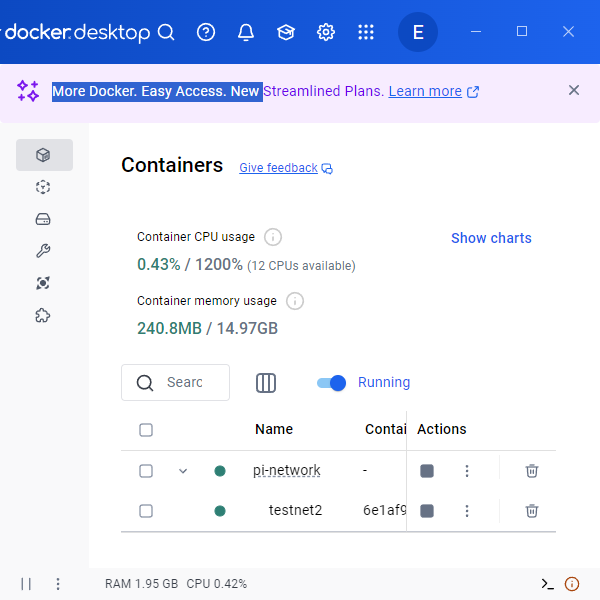Open Volumes view in sidebar
Image resolution: width=600 pixels, height=600 pixels.
[43, 219]
